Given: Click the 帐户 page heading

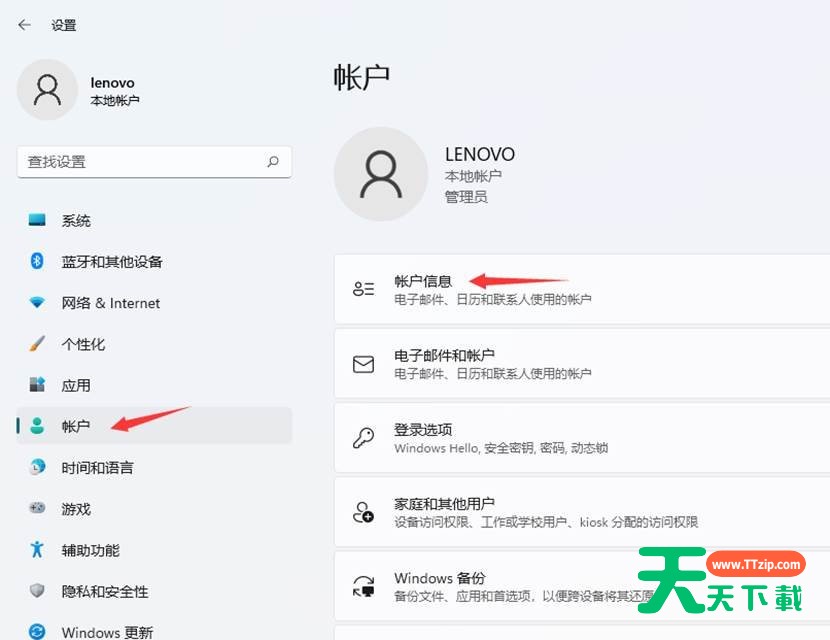Looking at the screenshot, I should pyautogui.click(x=362, y=78).
